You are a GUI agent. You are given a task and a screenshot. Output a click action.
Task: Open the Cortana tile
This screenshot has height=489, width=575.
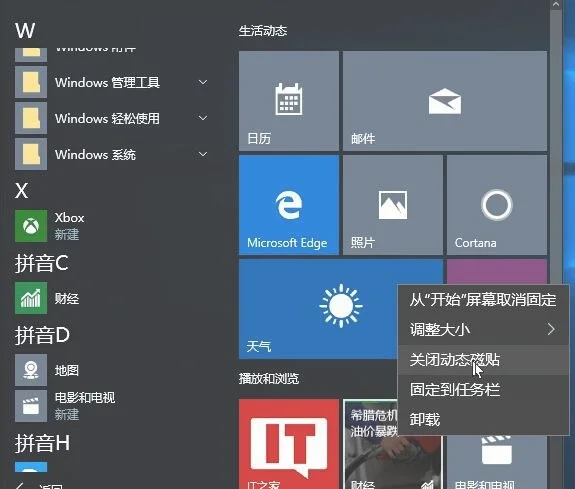497,205
